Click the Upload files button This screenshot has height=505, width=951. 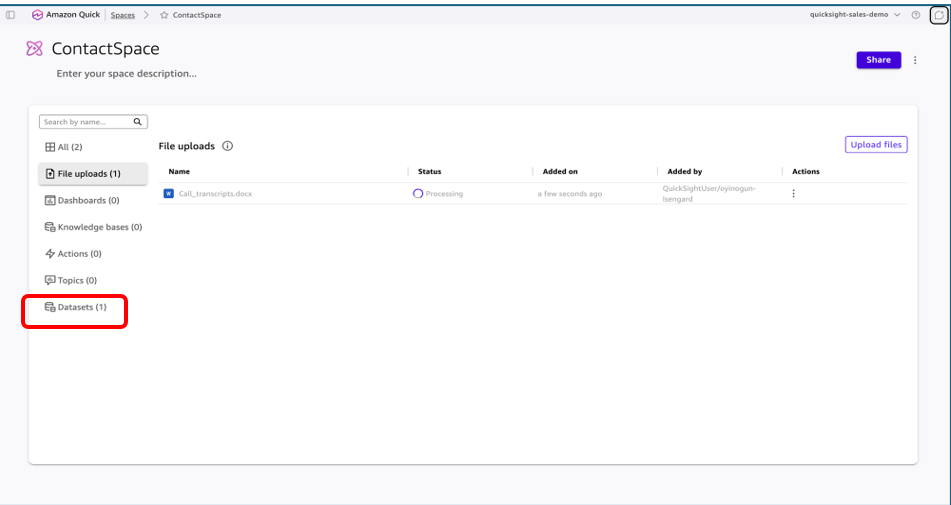coord(876,144)
